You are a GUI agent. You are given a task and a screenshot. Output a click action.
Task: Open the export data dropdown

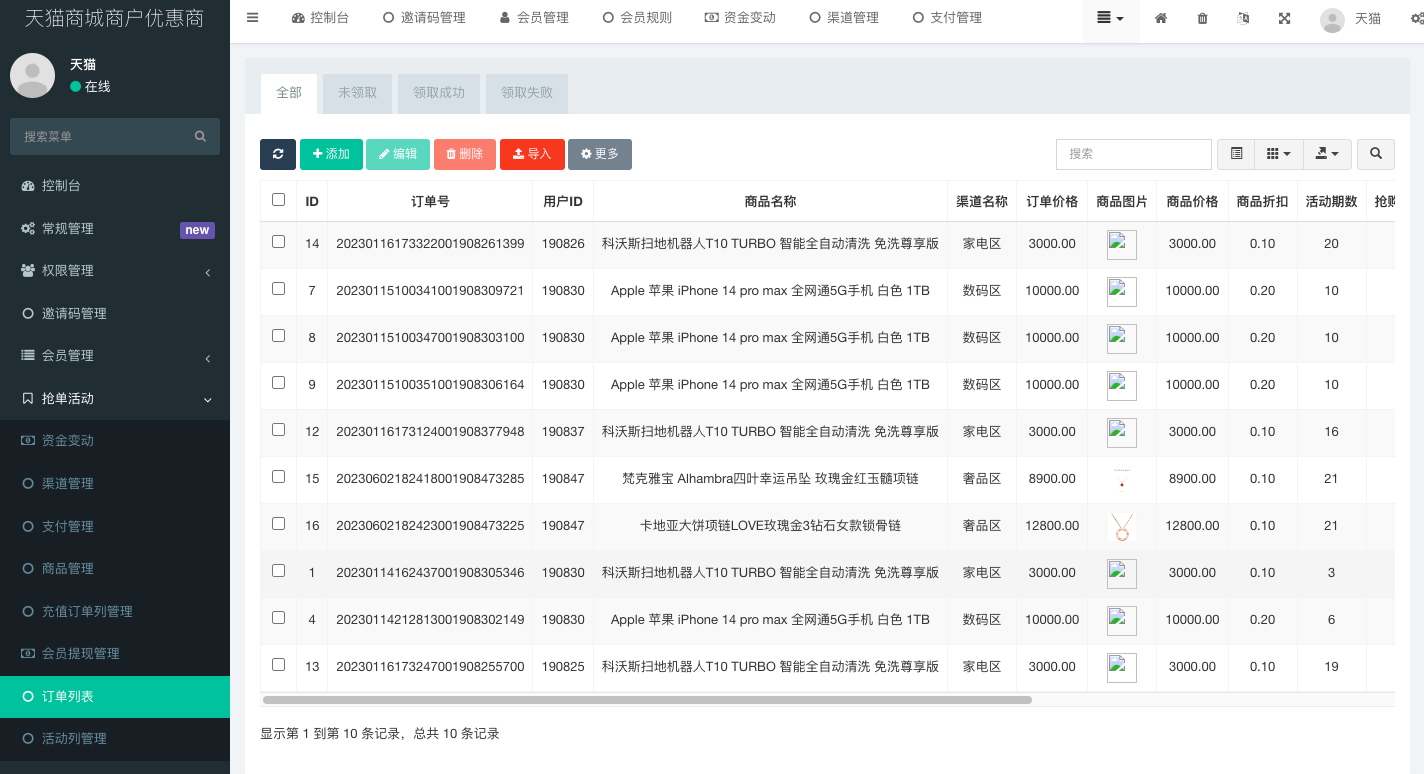tap(1327, 154)
